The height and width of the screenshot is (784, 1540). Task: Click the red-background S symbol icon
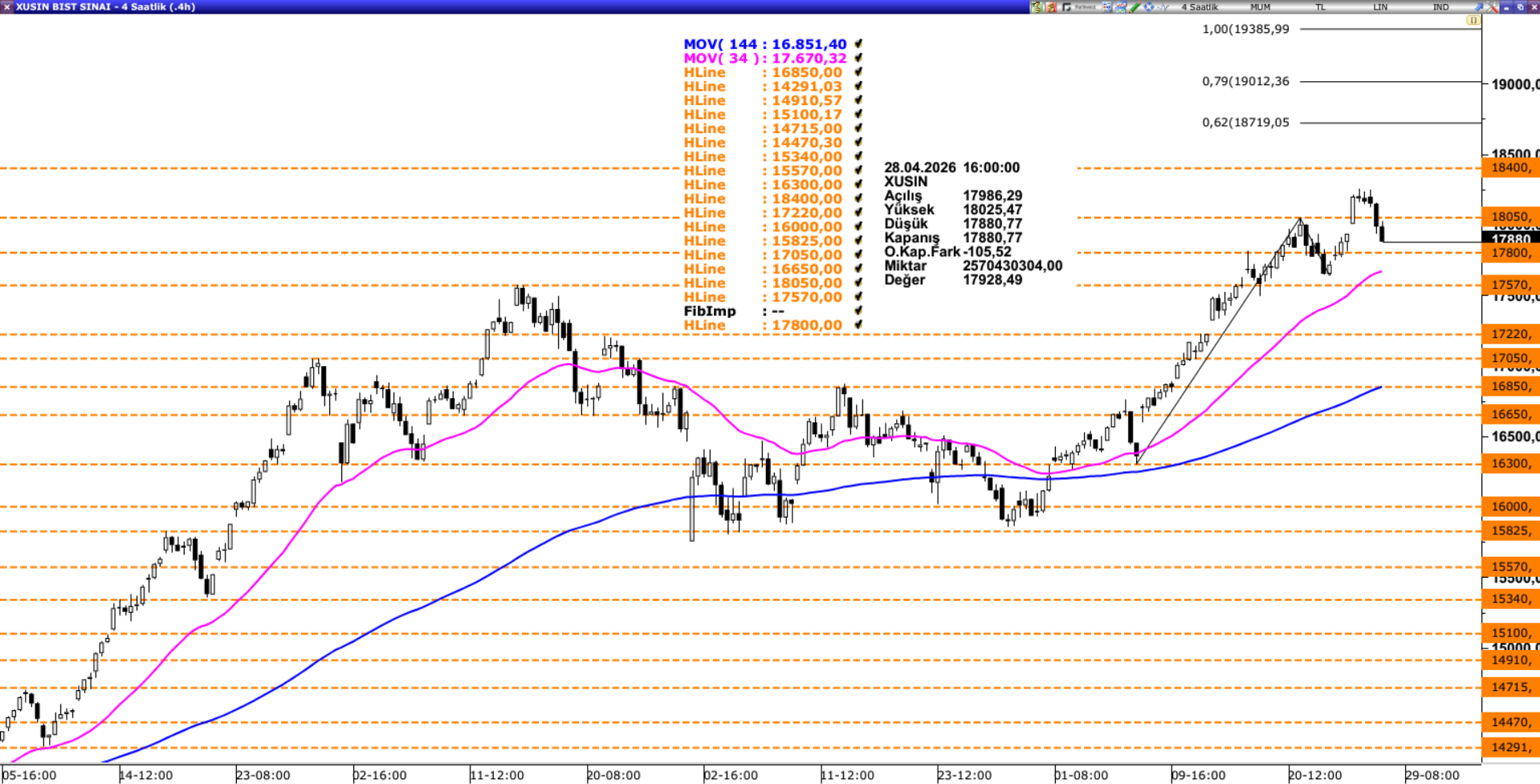[x=1051, y=7]
